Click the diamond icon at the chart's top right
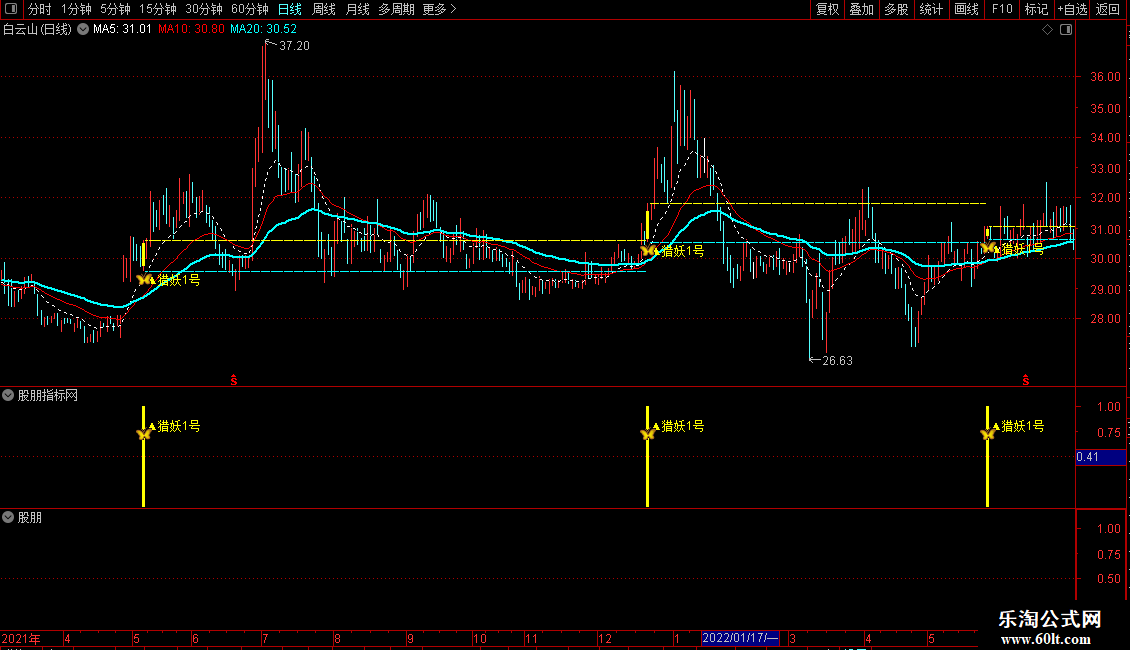1130x650 pixels. click(x=1048, y=30)
